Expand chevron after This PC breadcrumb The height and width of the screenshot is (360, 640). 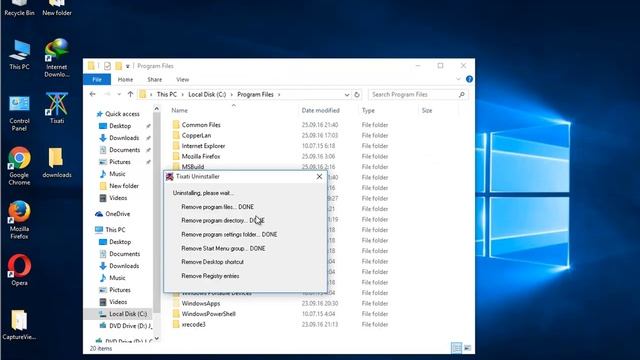coord(182,95)
